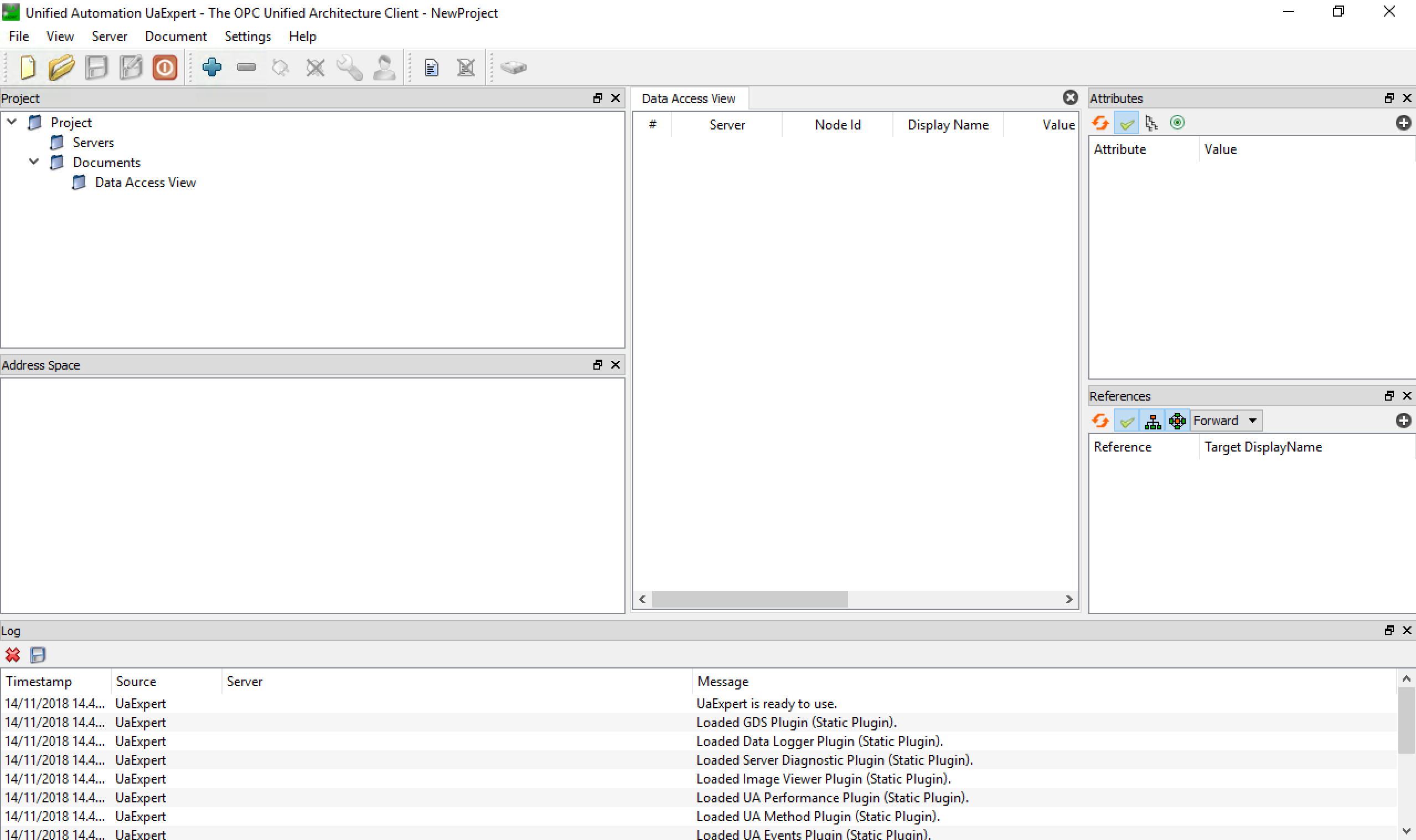The height and width of the screenshot is (840, 1416).
Task: Click the Message column header in Log
Action: (1045, 682)
